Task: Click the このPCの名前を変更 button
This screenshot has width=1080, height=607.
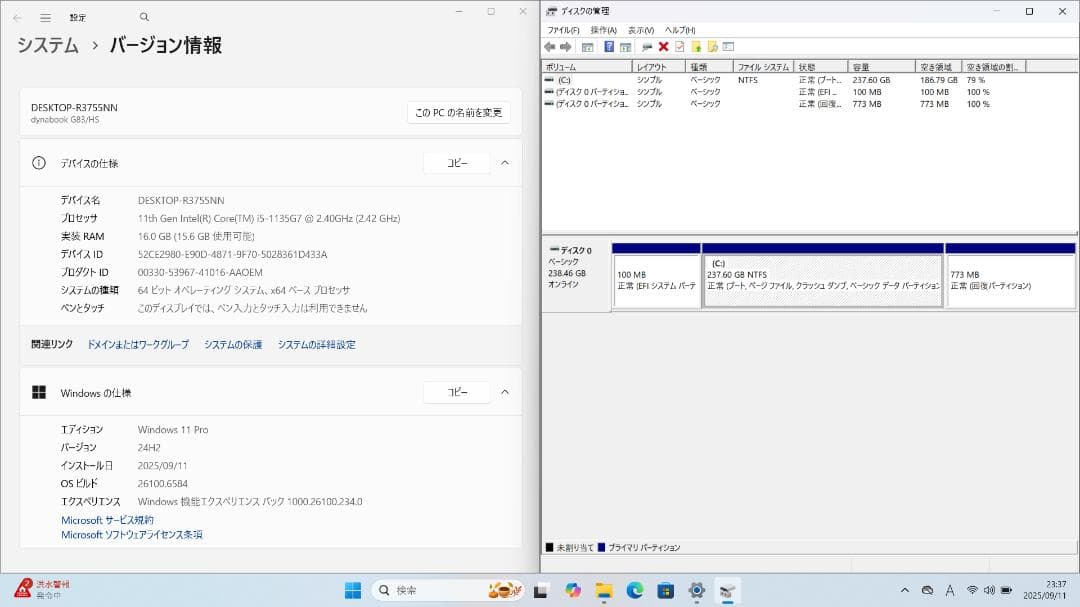Action: click(x=457, y=112)
